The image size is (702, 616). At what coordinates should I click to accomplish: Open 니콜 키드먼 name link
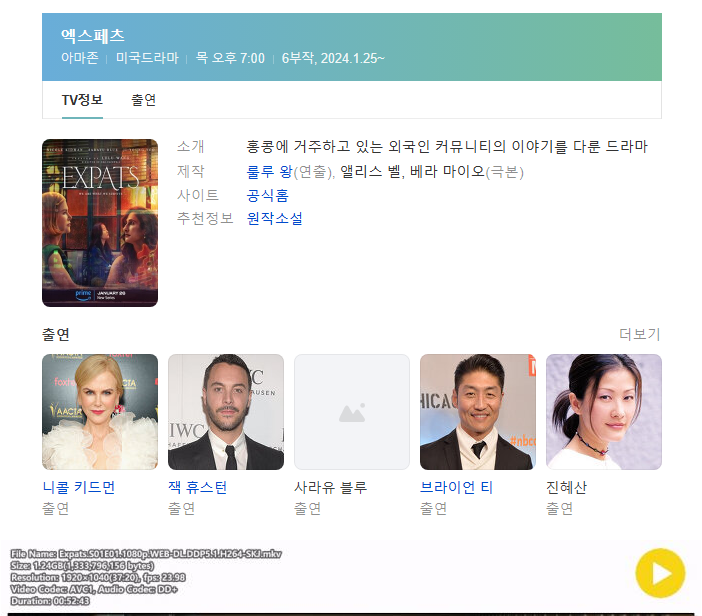[79, 488]
